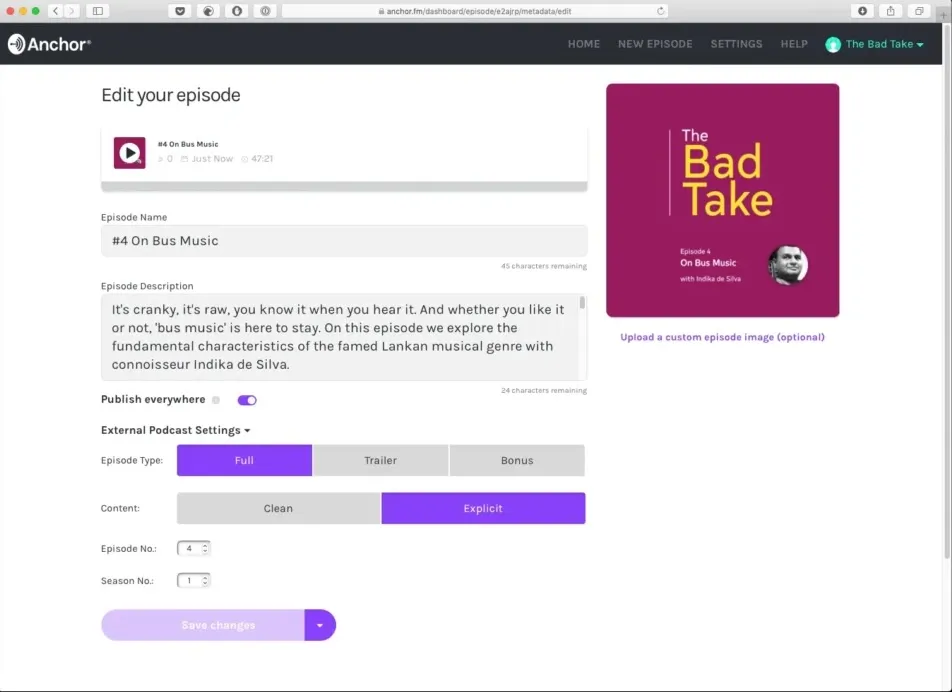The height and width of the screenshot is (692, 952).
Task: Open SETTINGS in navigation
Action: point(736,44)
